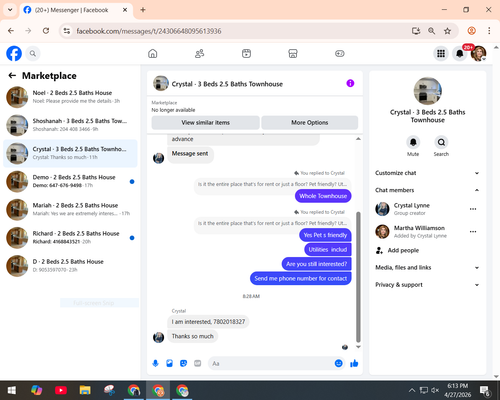Open the Facebook search magnifier
This screenshot has height=400, width=500.
33,53
